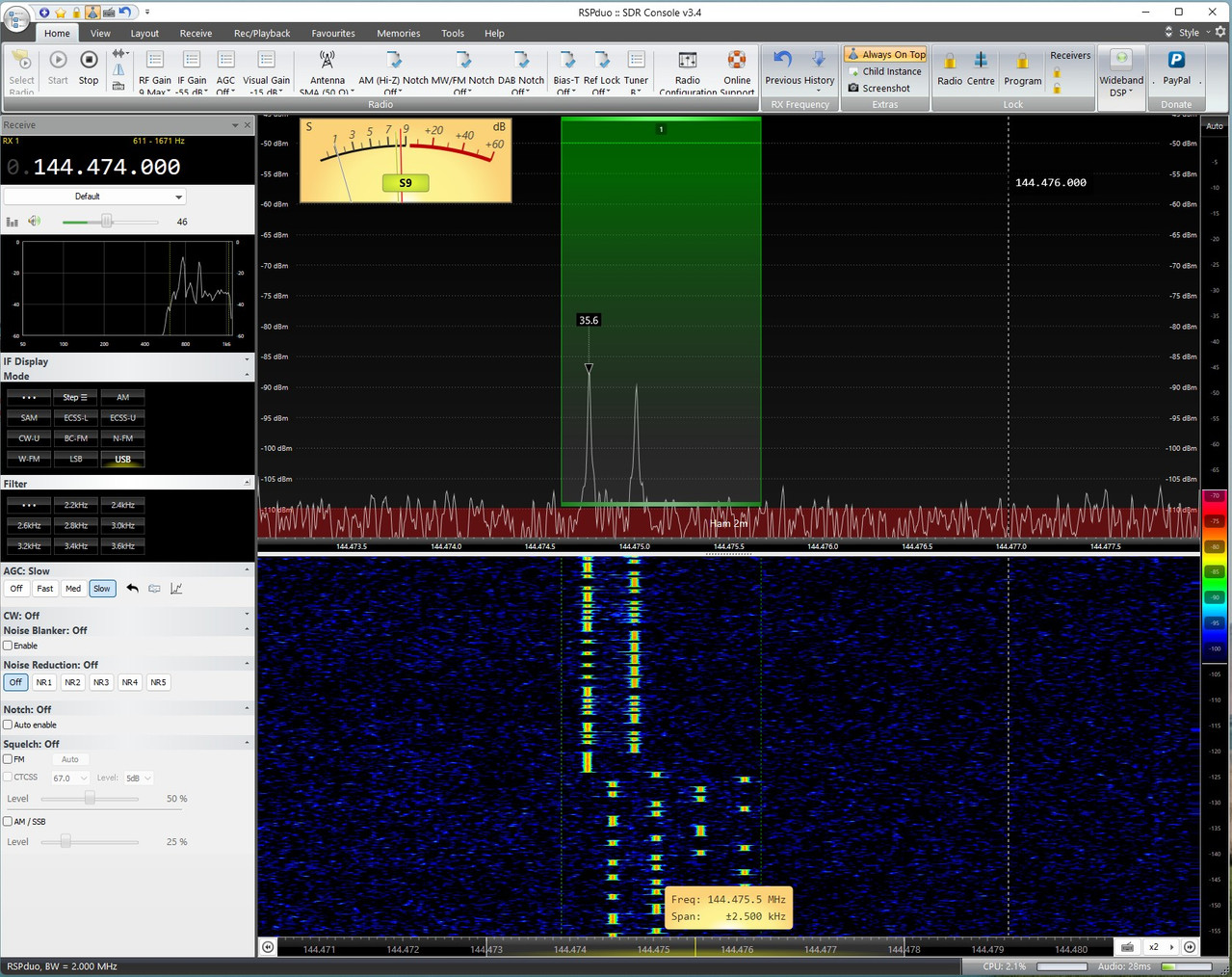Open the Tools ribbon tab
Screen dimensions: 1232x977
pyautogui.click(x=453, y=33)
